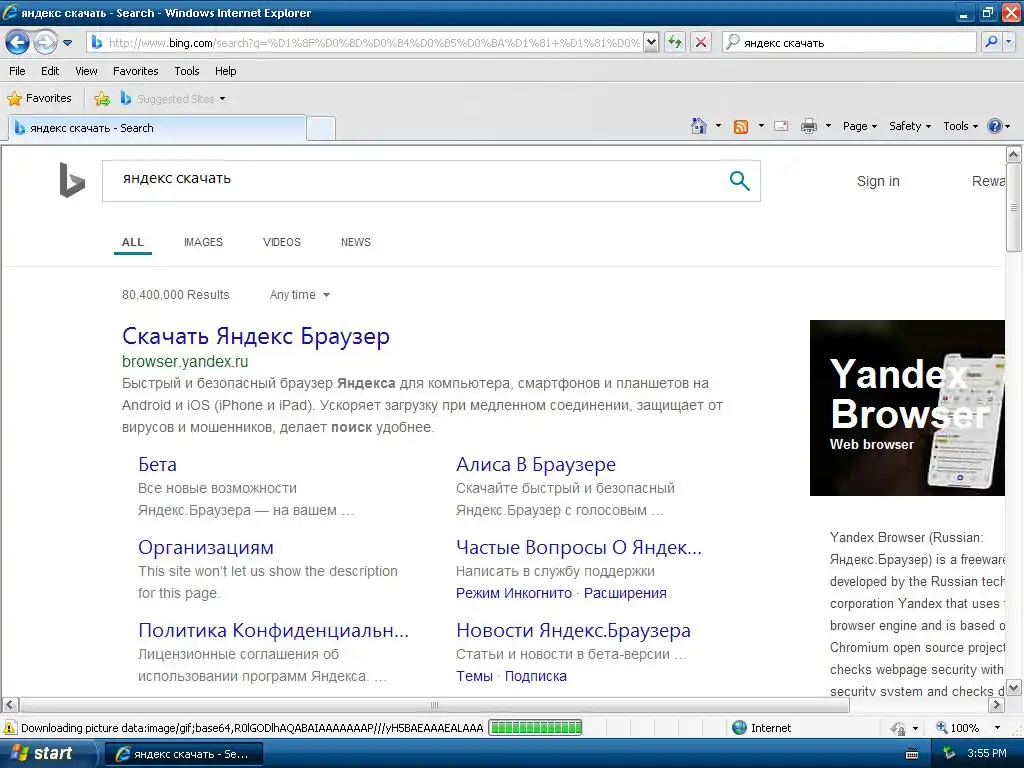Switch to the VIDEOS tab
The image size is (1024, 768).
click(x=281, y=242)
